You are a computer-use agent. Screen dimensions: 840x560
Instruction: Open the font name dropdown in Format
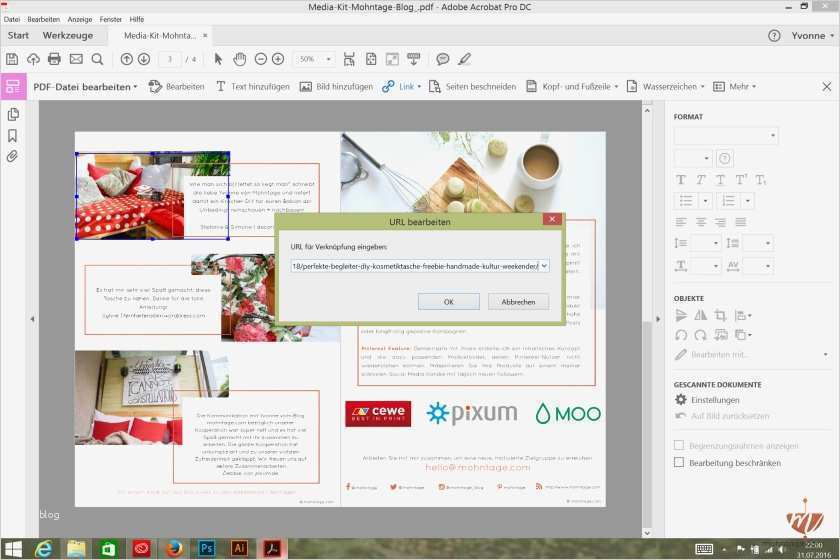click(x=726, y=136)
